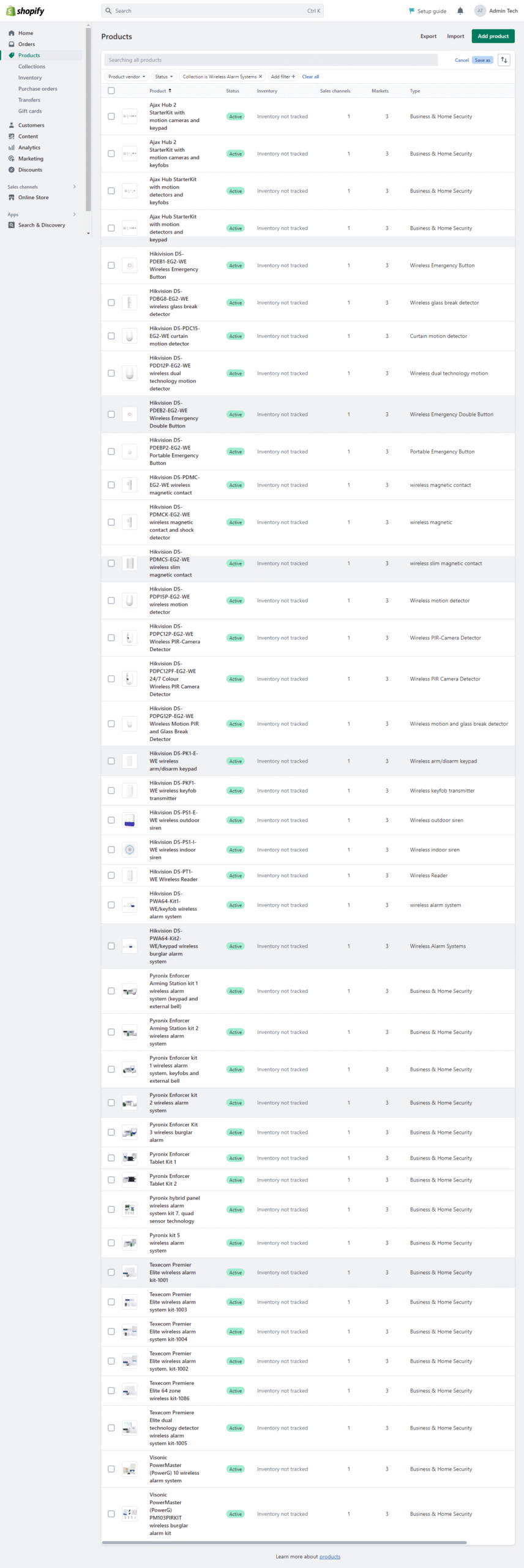
Task: Open the Product vendor filter dropdown
Action: 127,77
